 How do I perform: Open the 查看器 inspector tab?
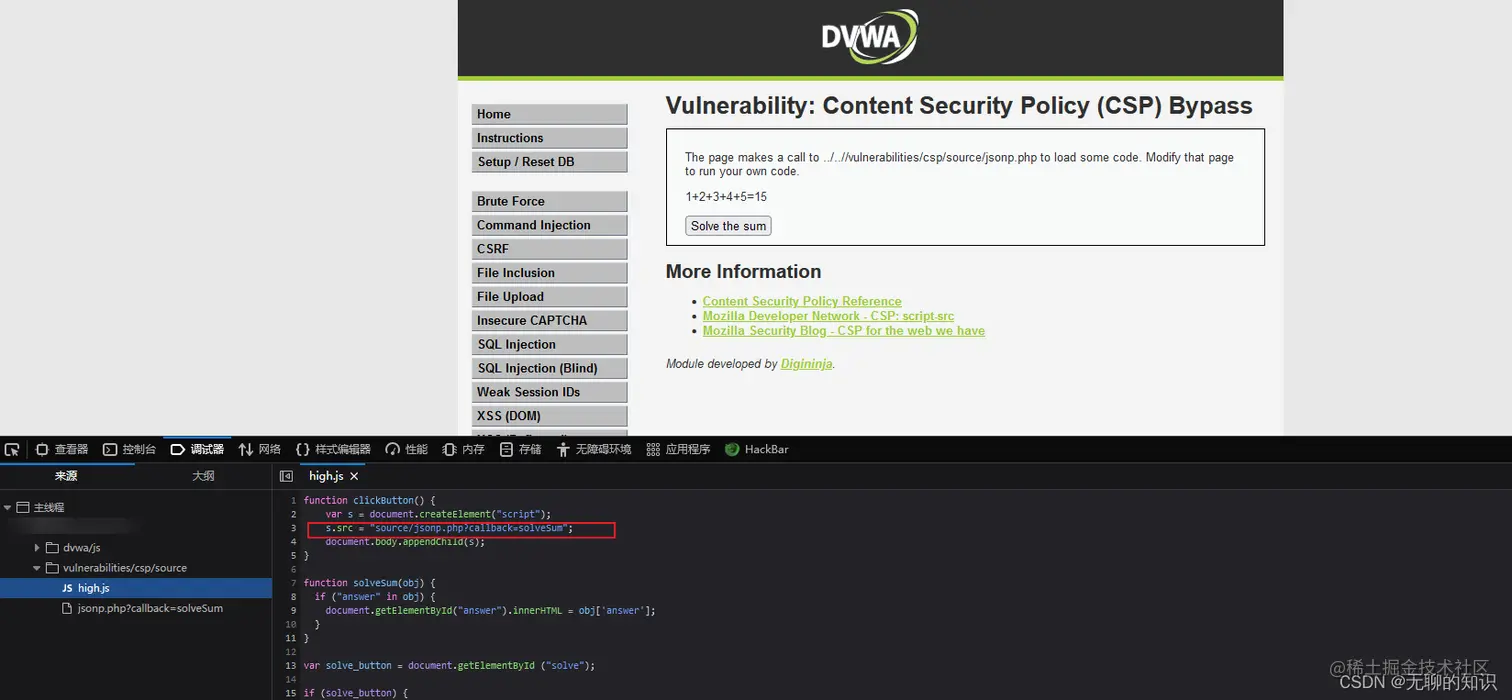tap(62, 450)
